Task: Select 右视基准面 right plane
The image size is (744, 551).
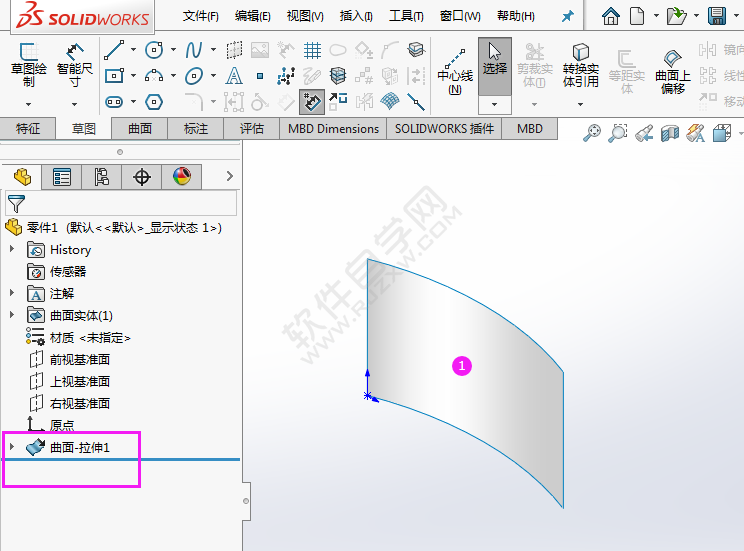Action: 80,403
